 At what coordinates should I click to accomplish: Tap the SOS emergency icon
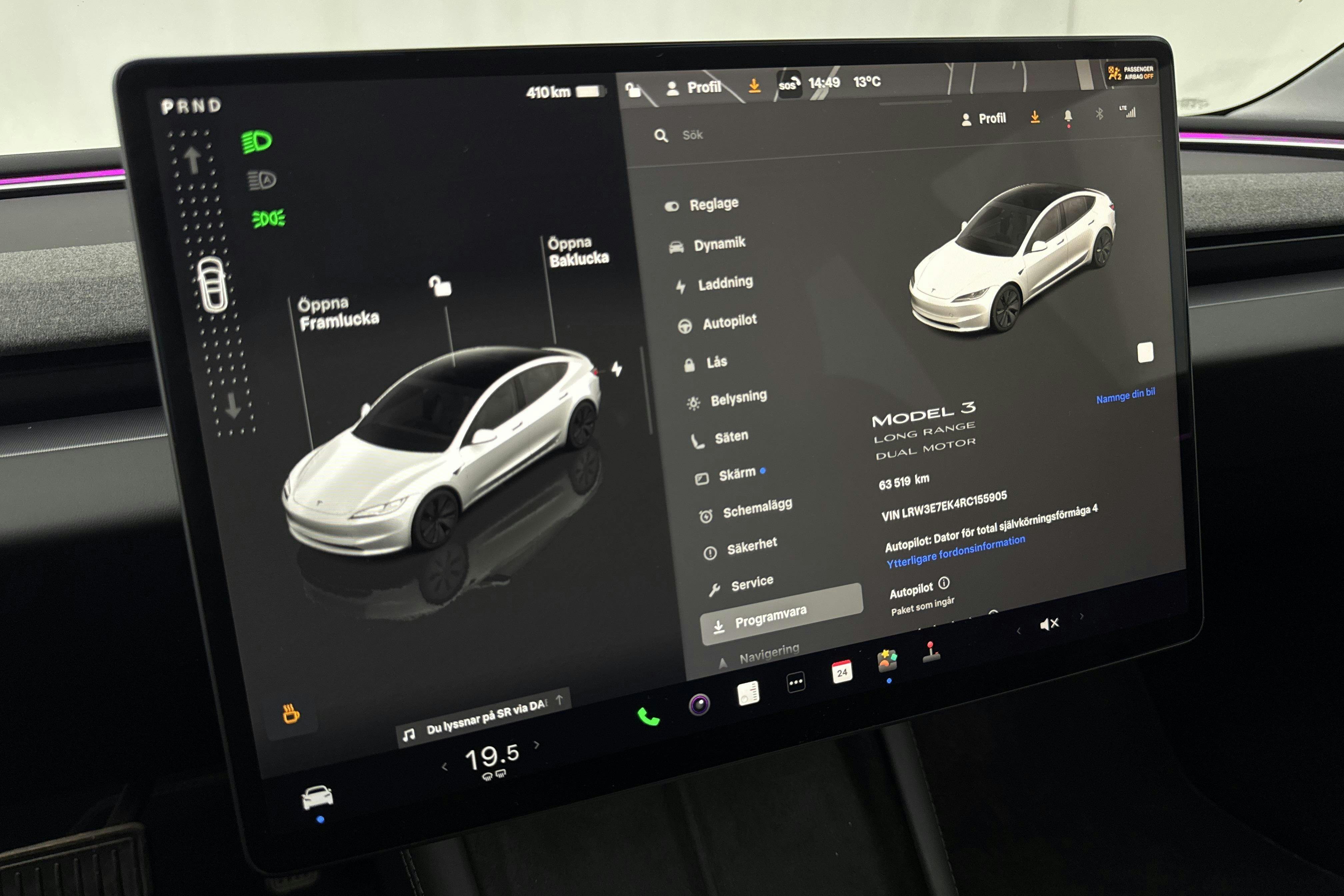click(789, 85)
